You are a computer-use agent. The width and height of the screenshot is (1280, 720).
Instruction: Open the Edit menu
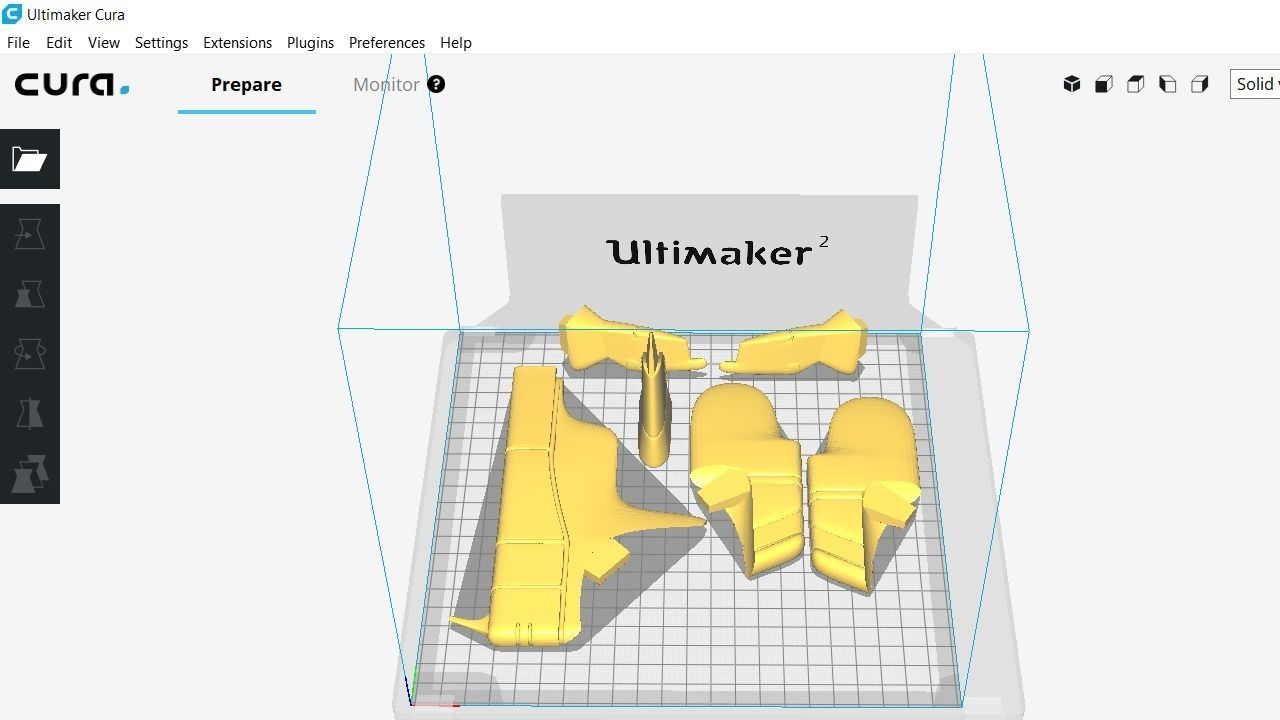(59, 43)
